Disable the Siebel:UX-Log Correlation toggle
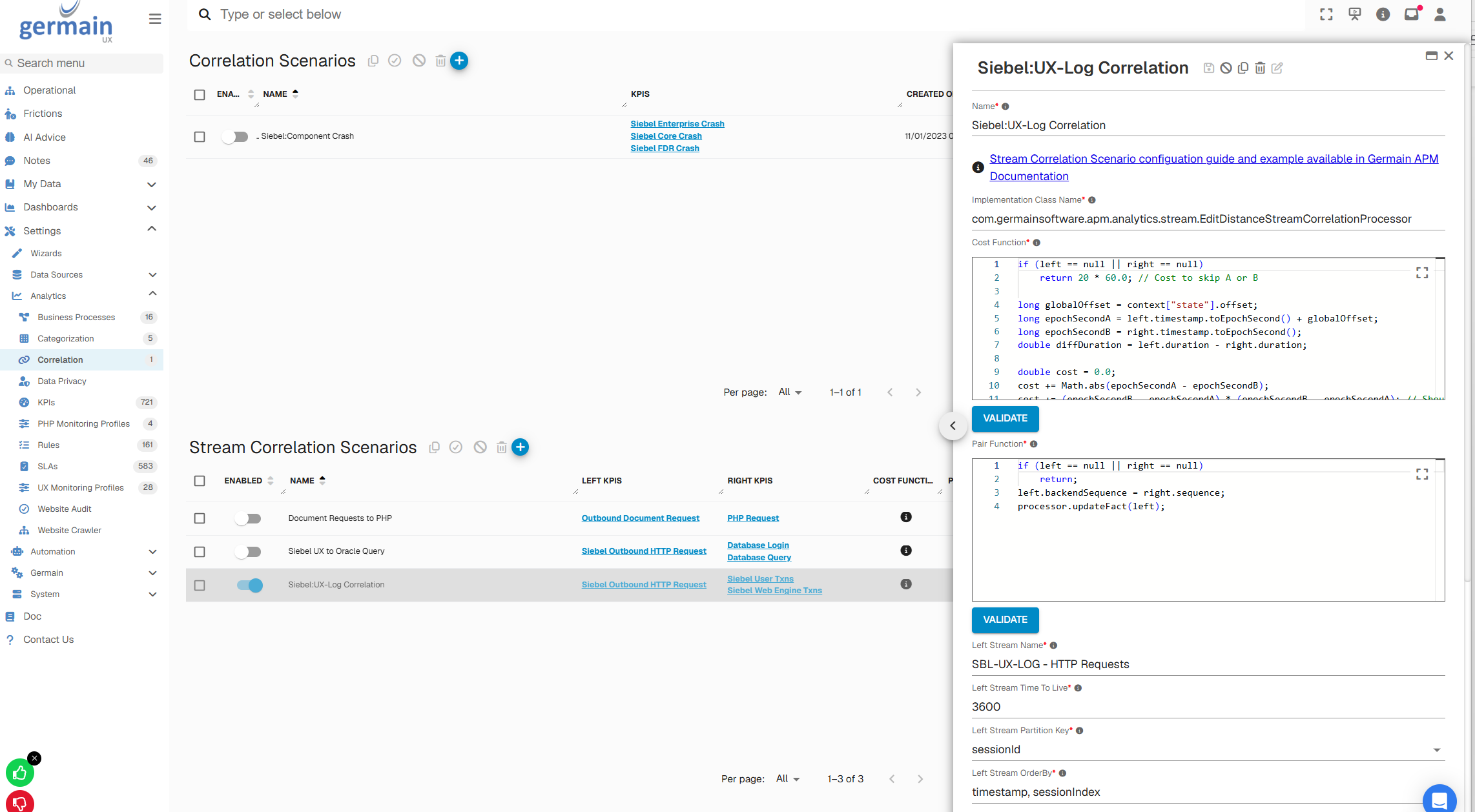Image resolution: width=1475 pixels, height=812 pixels. click(250, 585)
